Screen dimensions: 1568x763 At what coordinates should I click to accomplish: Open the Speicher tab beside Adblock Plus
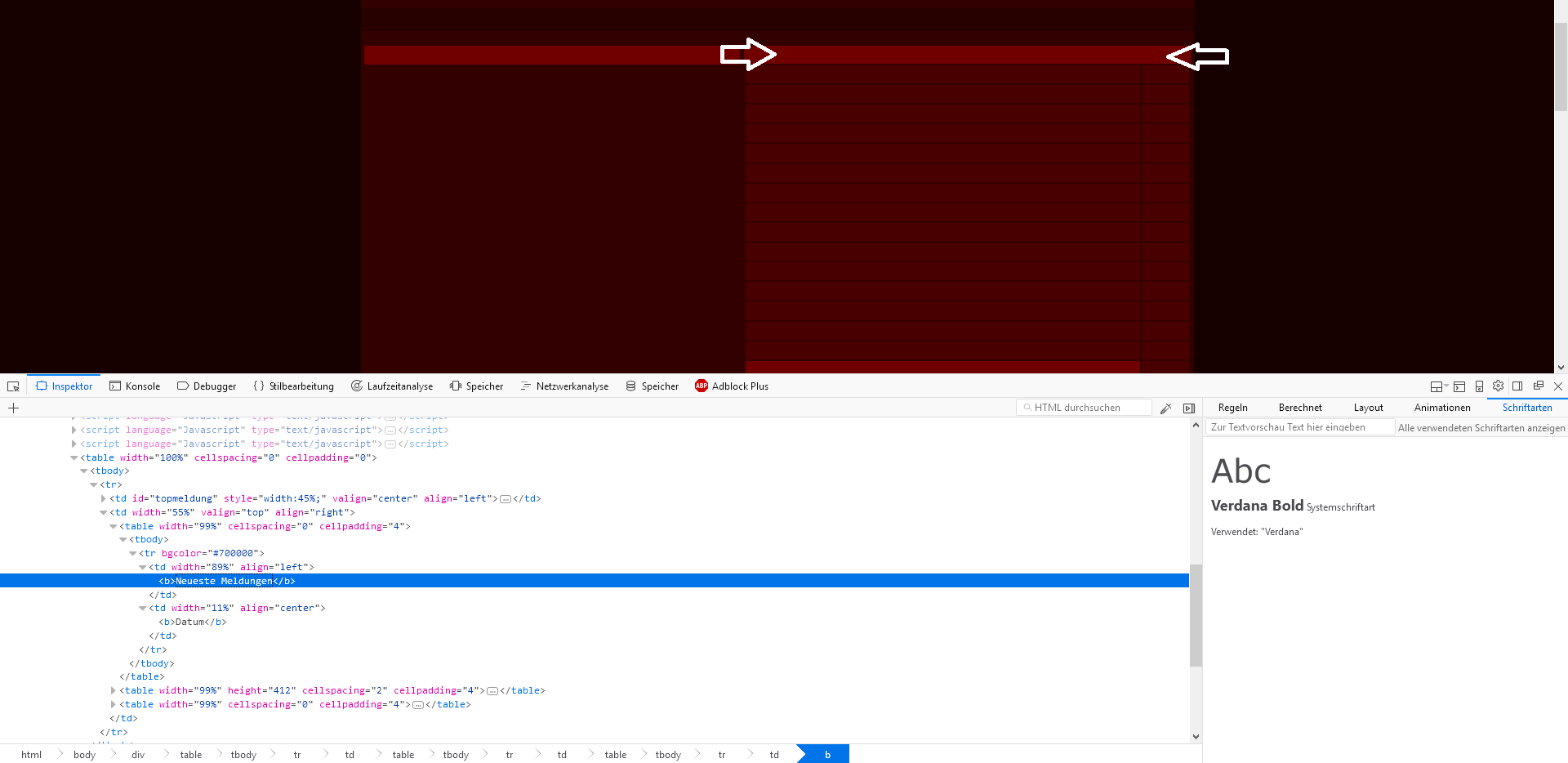[652, 386]
